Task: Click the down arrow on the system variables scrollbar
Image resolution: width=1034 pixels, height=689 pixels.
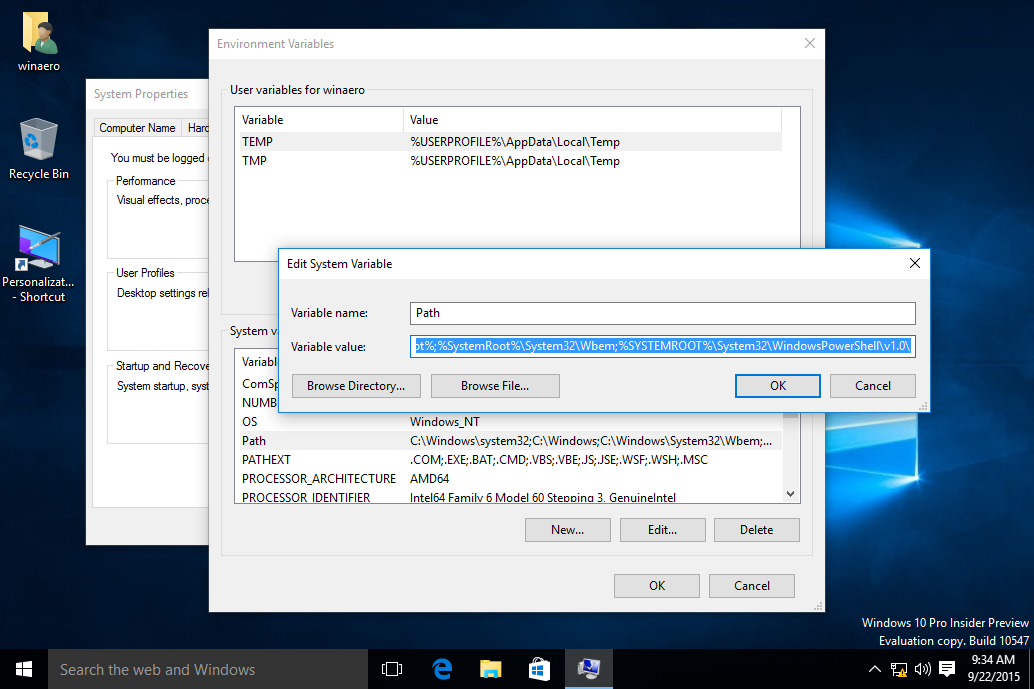Action: (790, 493)
